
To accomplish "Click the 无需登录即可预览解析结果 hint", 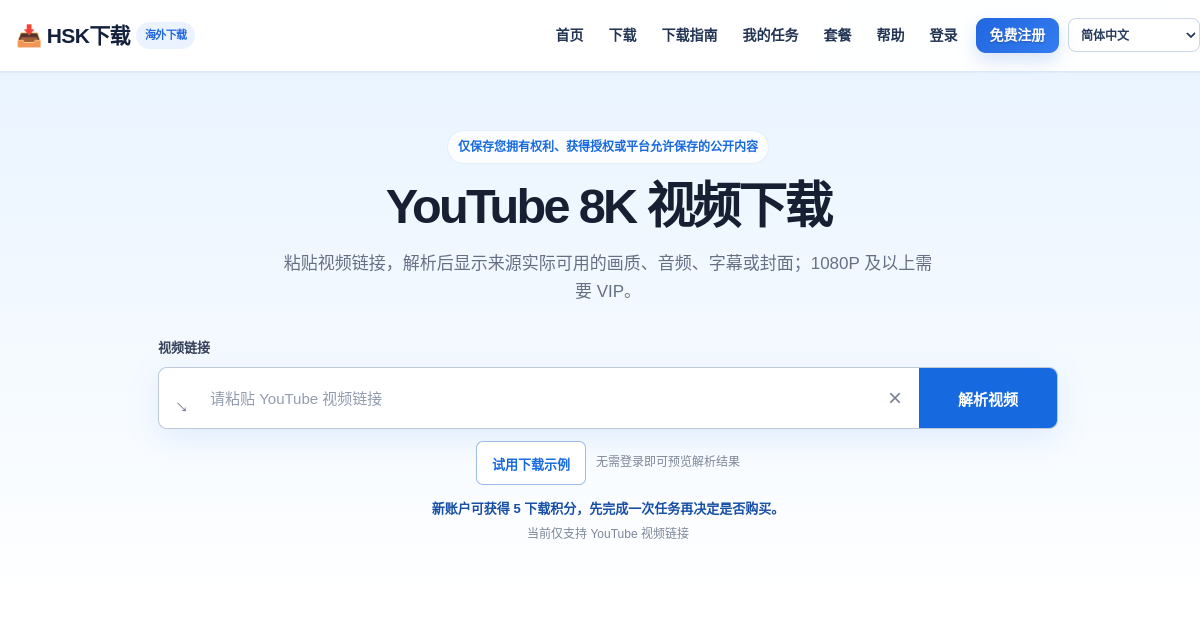I will (668, 462).
